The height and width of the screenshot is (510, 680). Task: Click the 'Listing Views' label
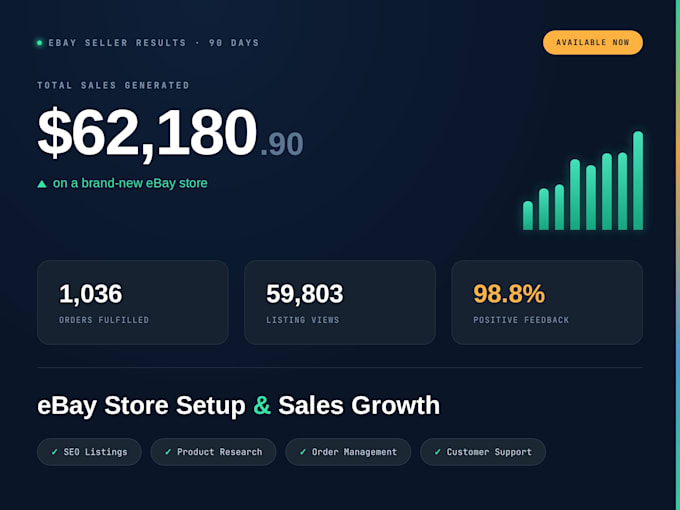tap(303, 320)
